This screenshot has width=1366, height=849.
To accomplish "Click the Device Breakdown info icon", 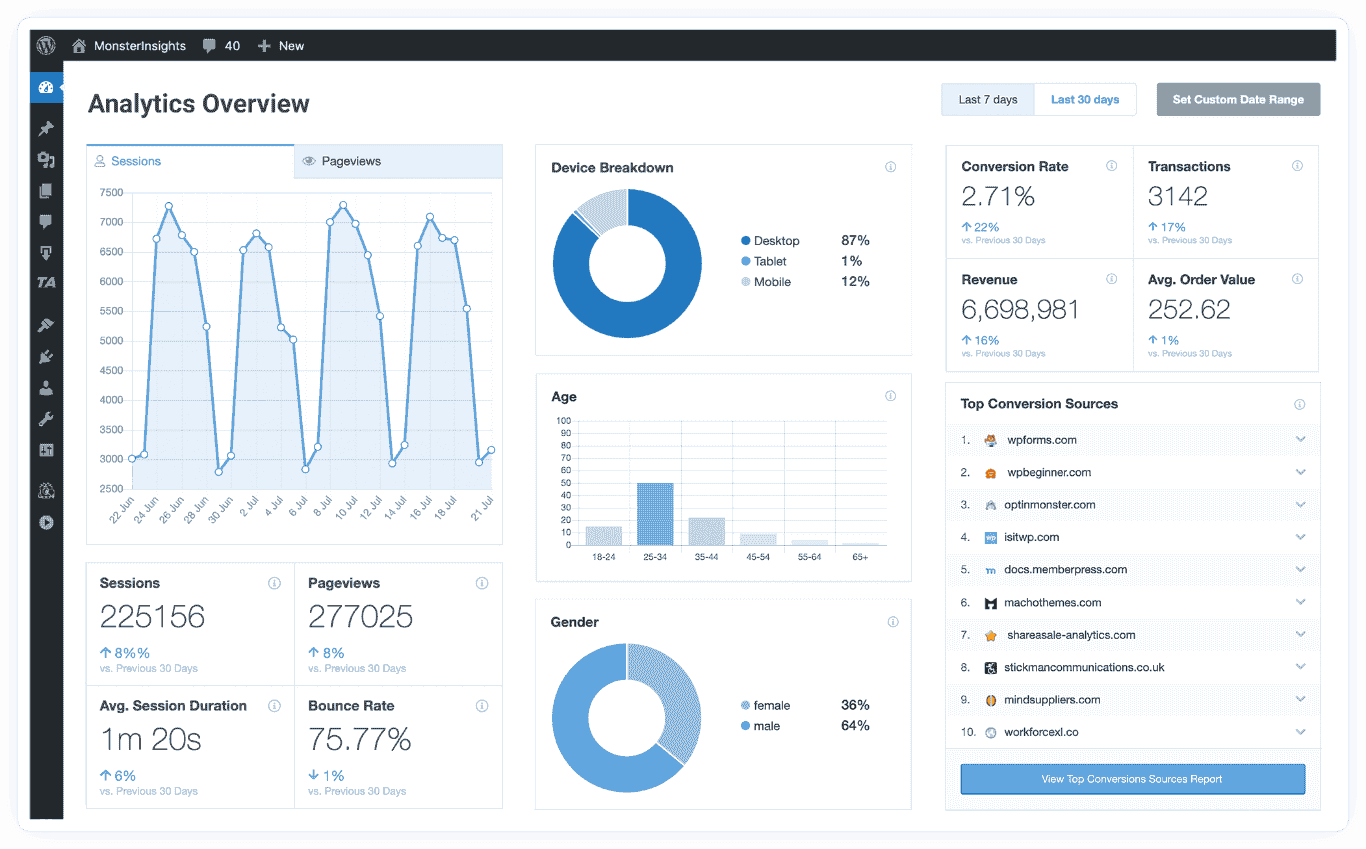I will pos(890,167).
